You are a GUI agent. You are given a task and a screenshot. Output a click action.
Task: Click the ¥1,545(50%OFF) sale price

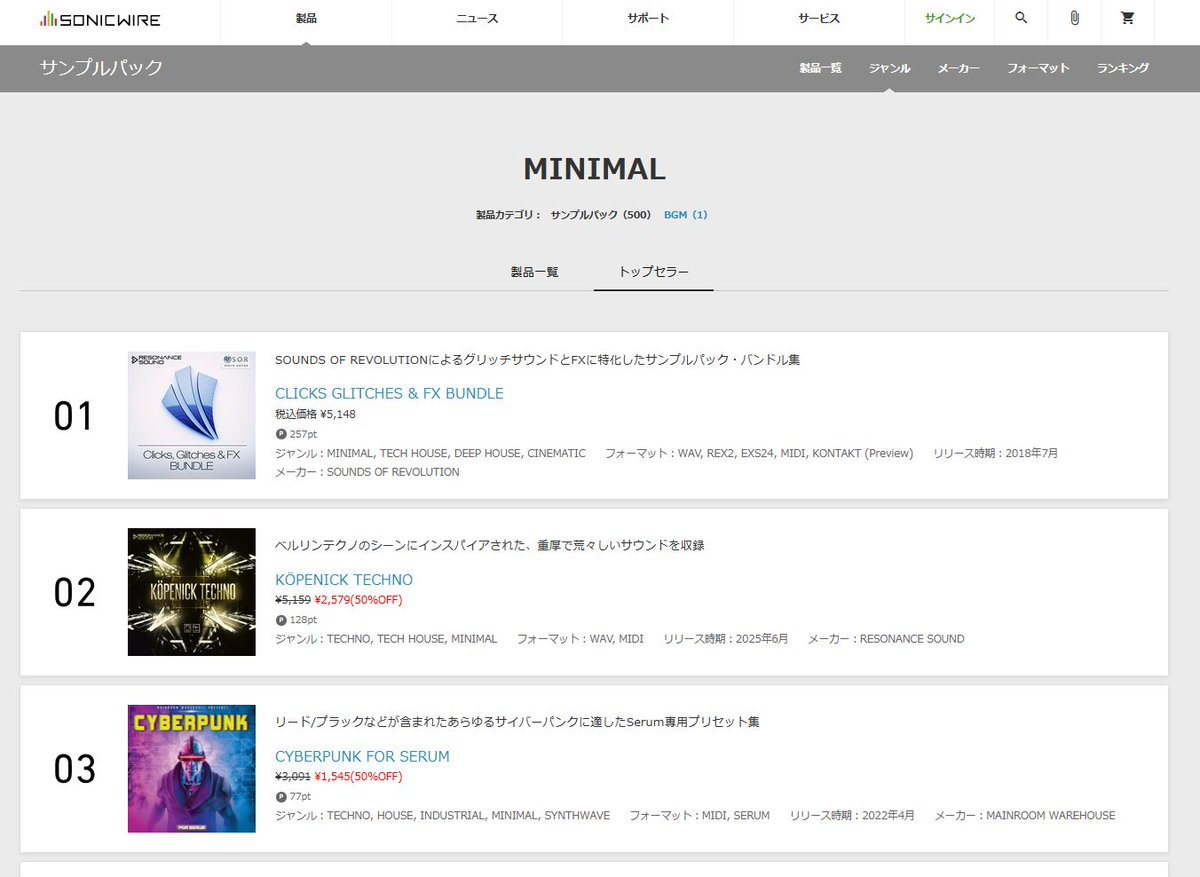point(358,776)
